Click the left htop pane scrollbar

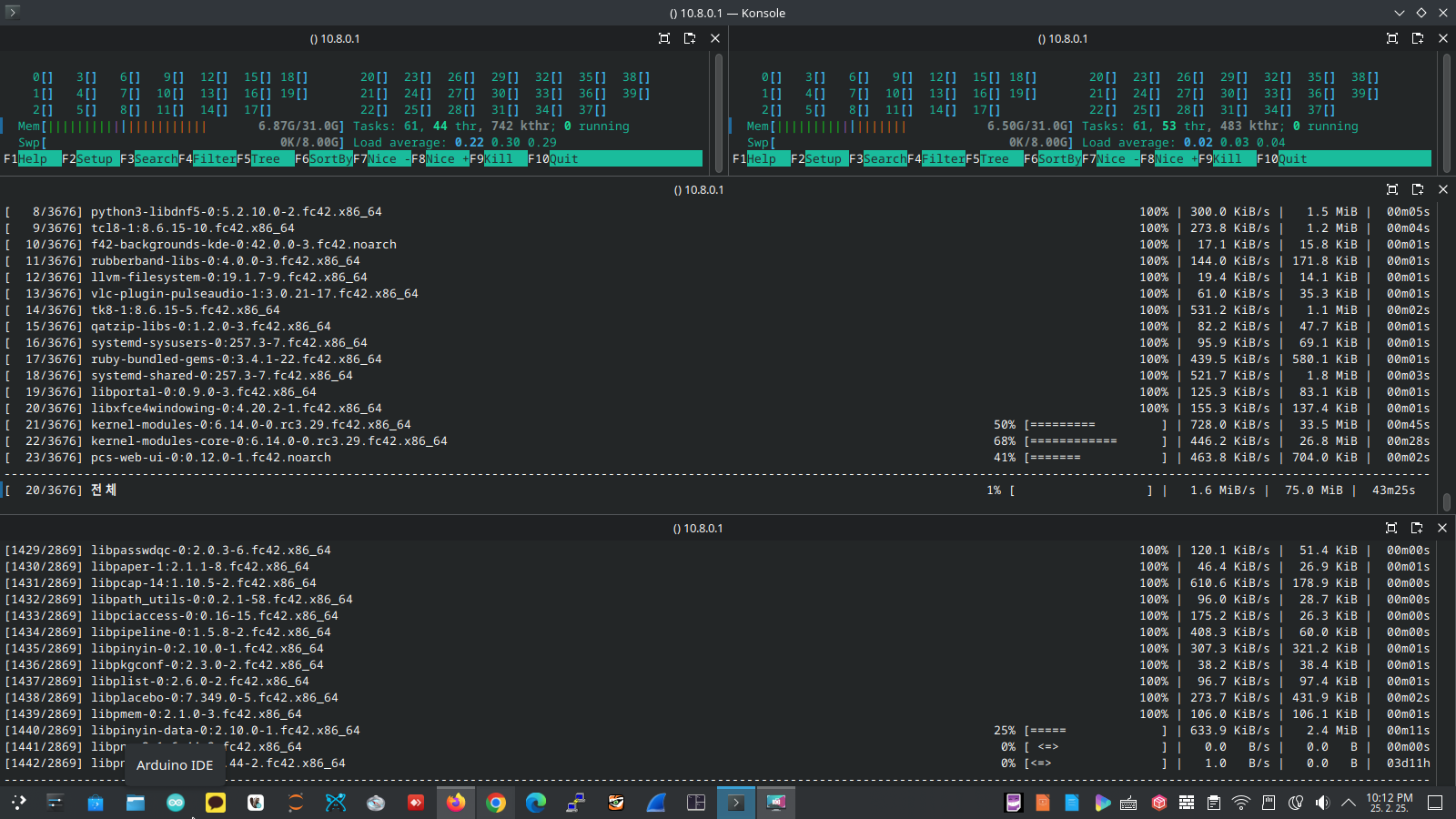click(719, 112)
